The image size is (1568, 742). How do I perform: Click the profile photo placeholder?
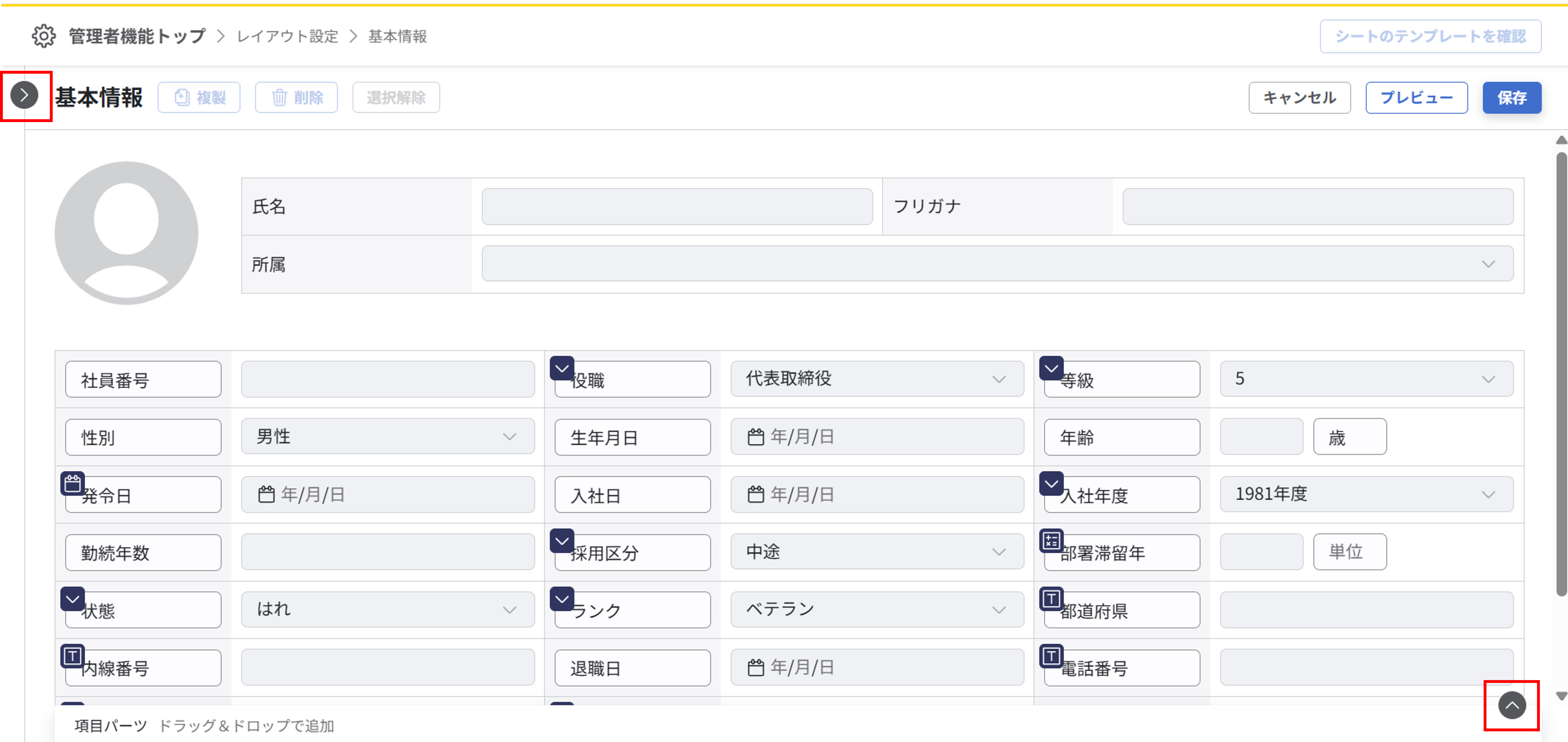coord(127,233)
